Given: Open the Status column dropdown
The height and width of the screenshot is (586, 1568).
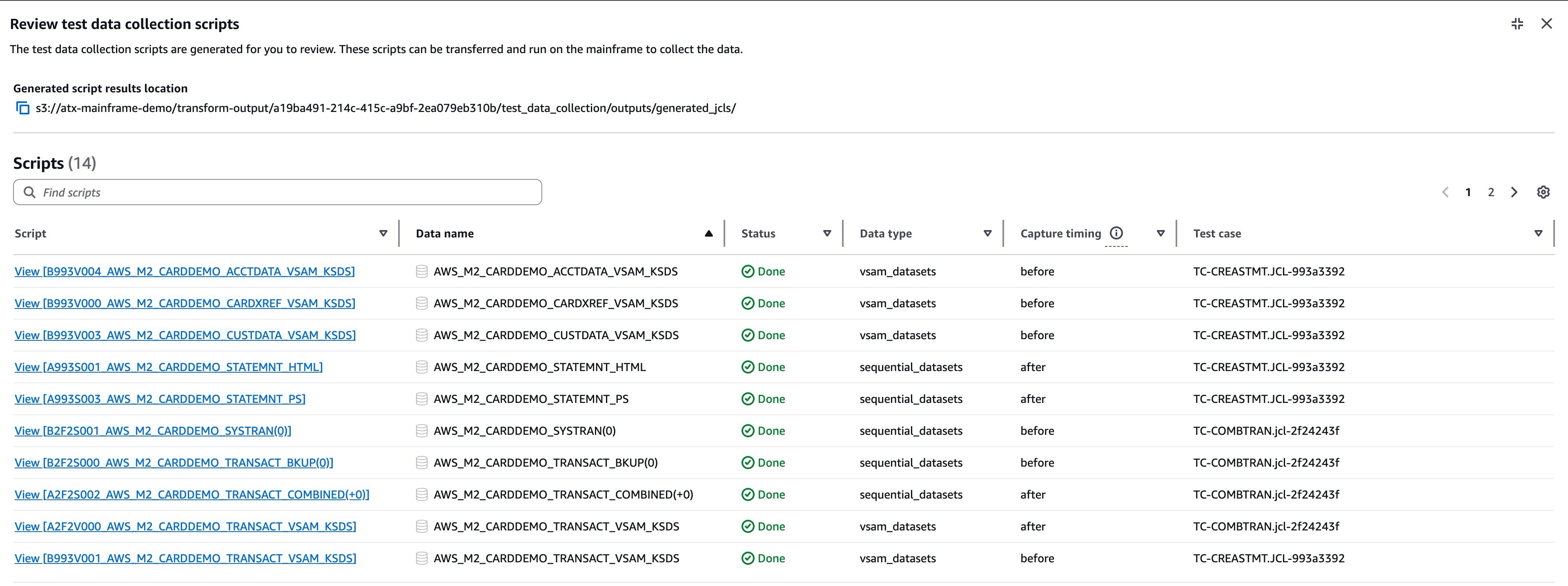Looking at the screenshot, I should click(826, 233).
